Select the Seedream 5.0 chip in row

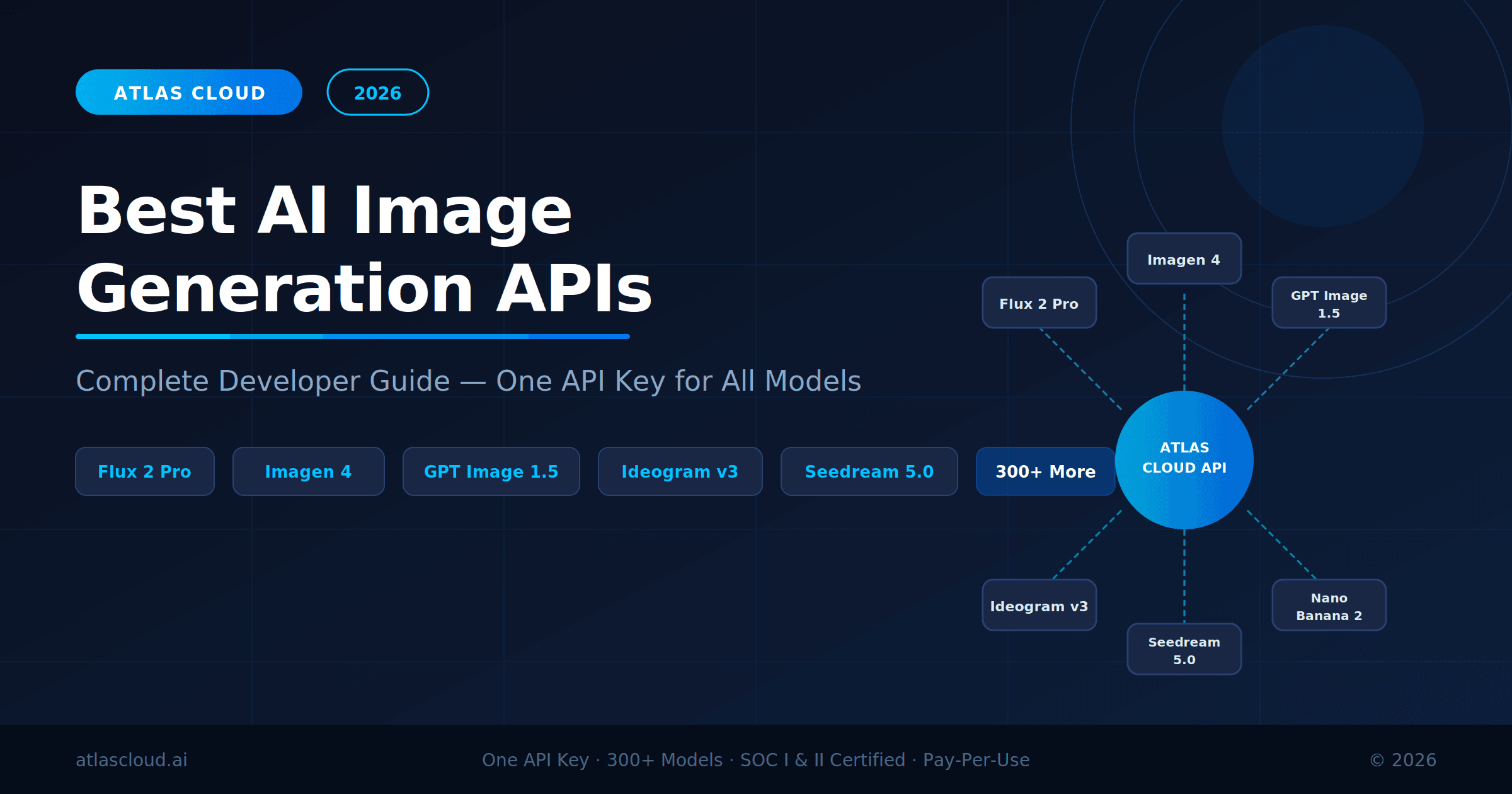coord(869,471)
